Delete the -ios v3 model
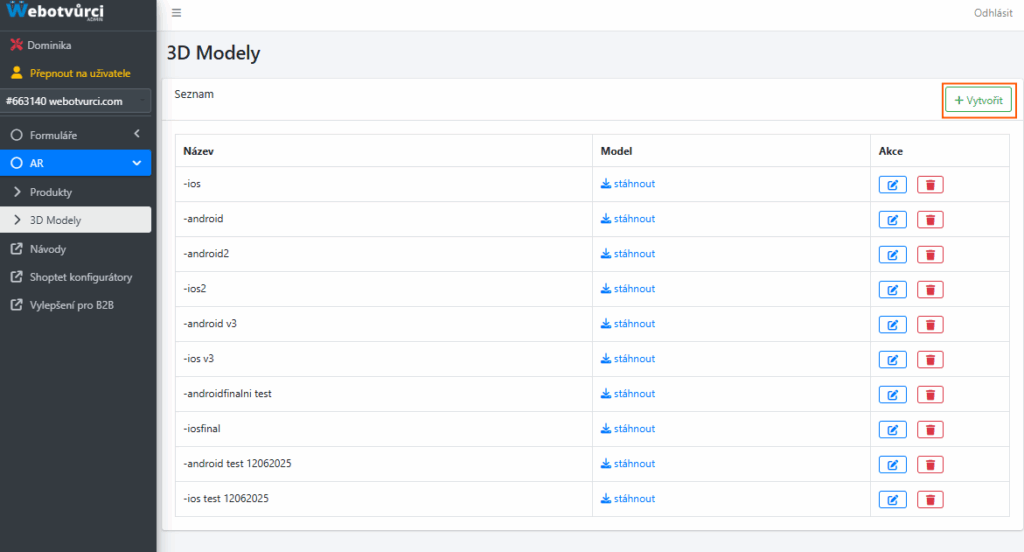The image size is (1024, 552). pos(930,359)
